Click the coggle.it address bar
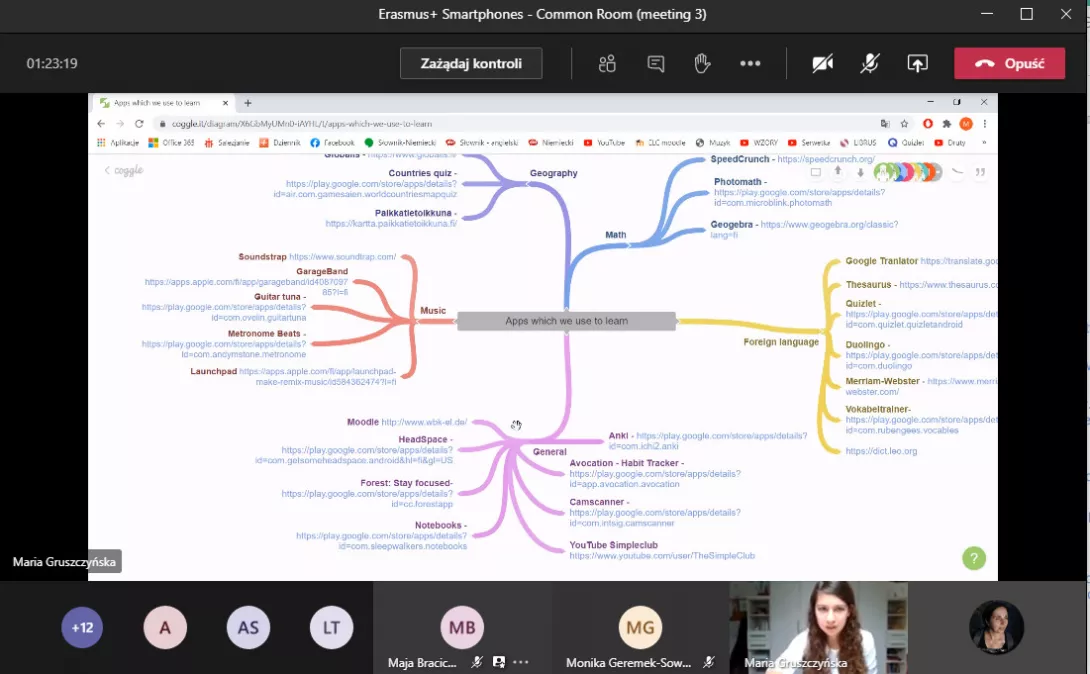Image resolution: width=1090 pixels, height=674 pixels. pyautogui.click(x=500, y=124)
